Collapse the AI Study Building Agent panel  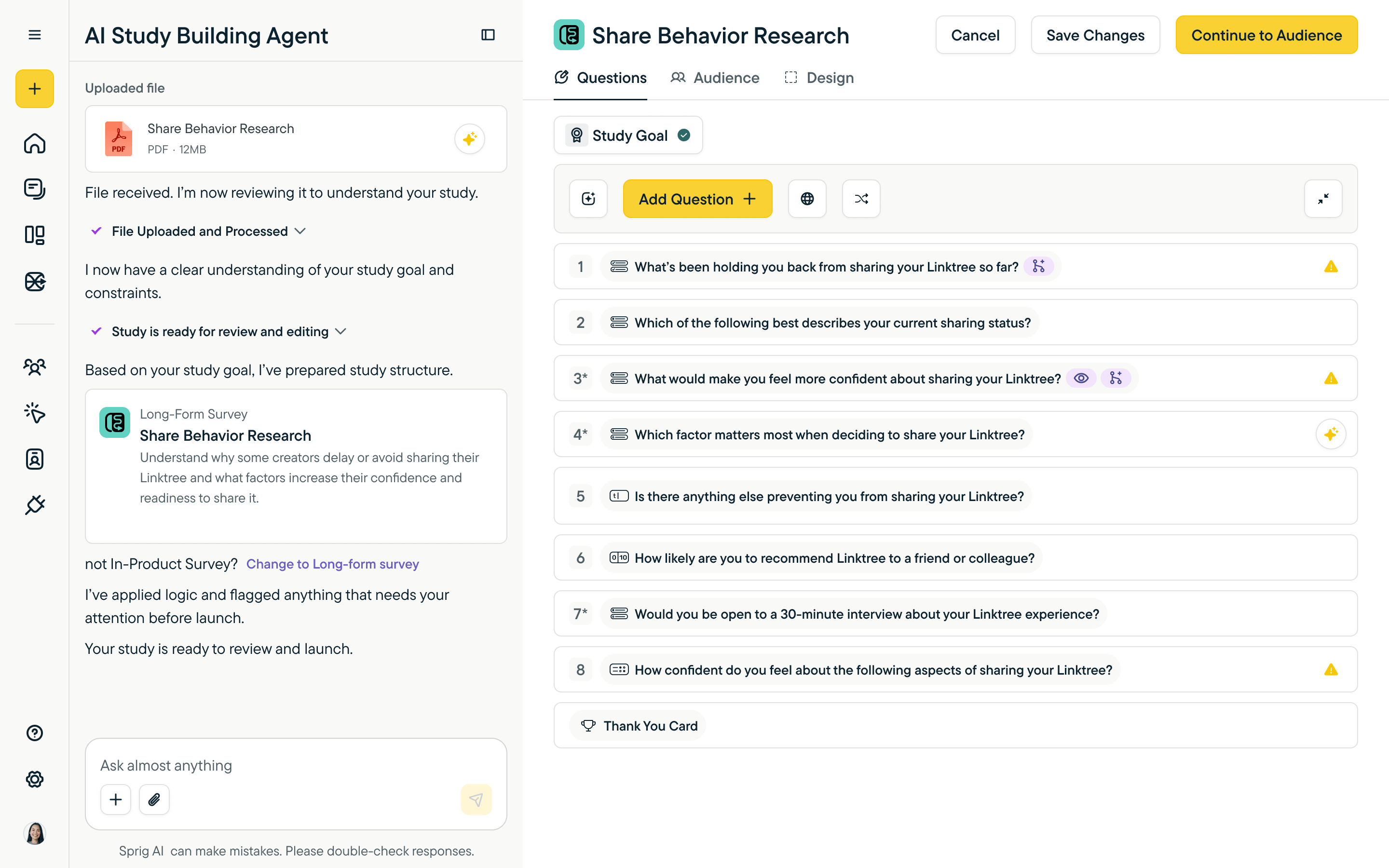point(488,35)
